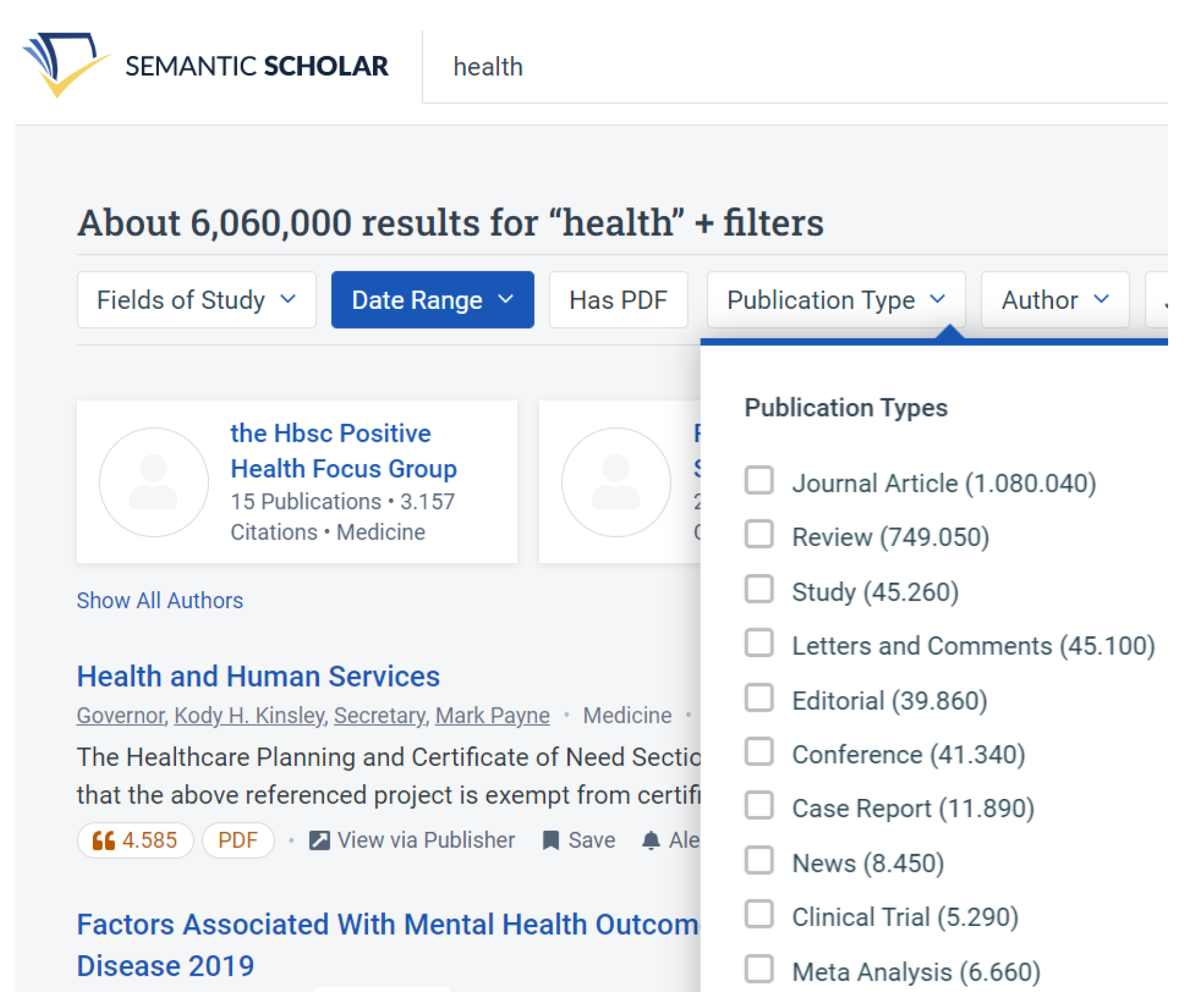
Task: Click the View via Publisher external-link icon
Action: 319,840
